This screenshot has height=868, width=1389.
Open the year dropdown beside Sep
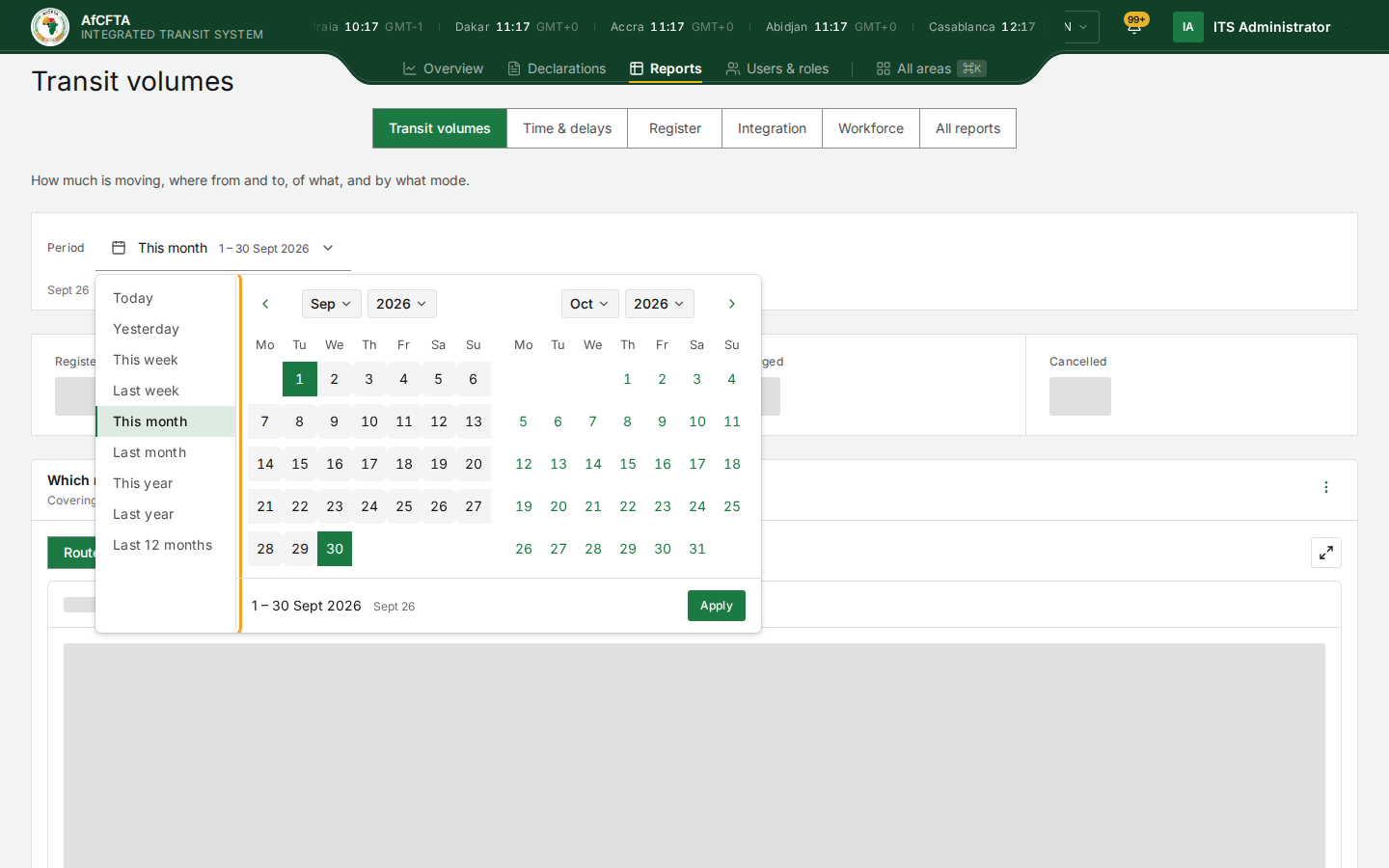tap(401, 304)
